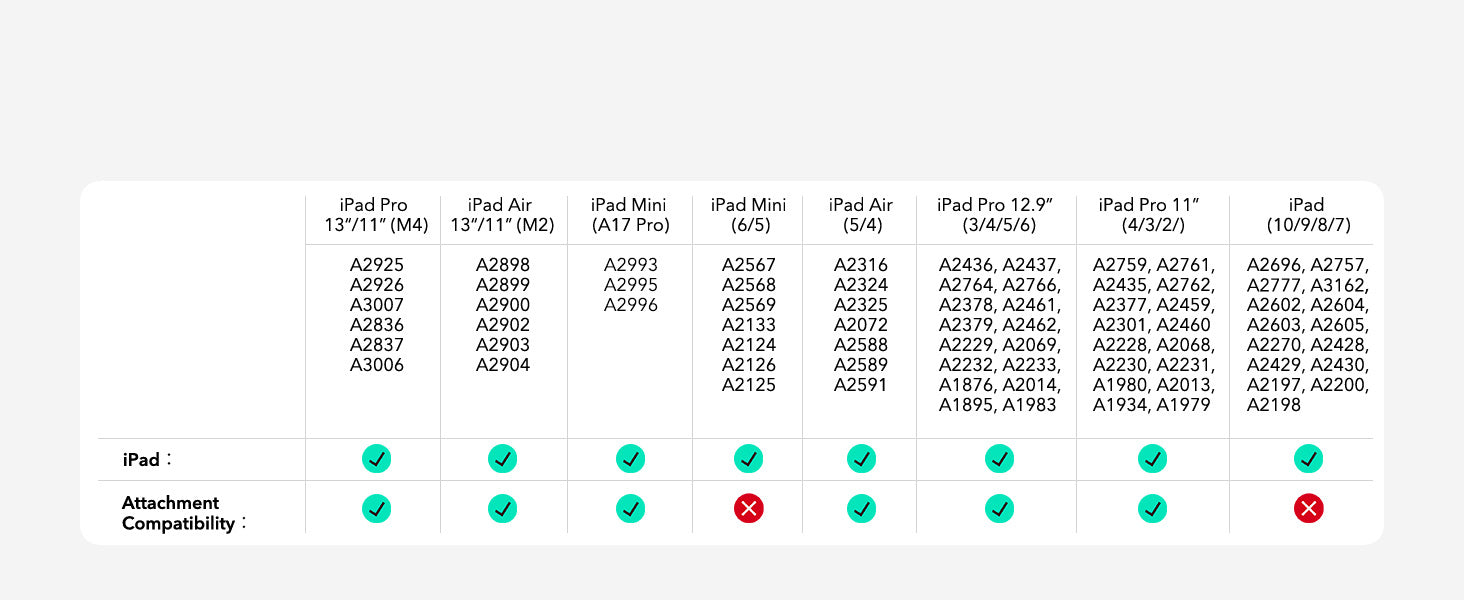Click iPad checkmark for iPad (10/9/8/7)

(1308, 459)
